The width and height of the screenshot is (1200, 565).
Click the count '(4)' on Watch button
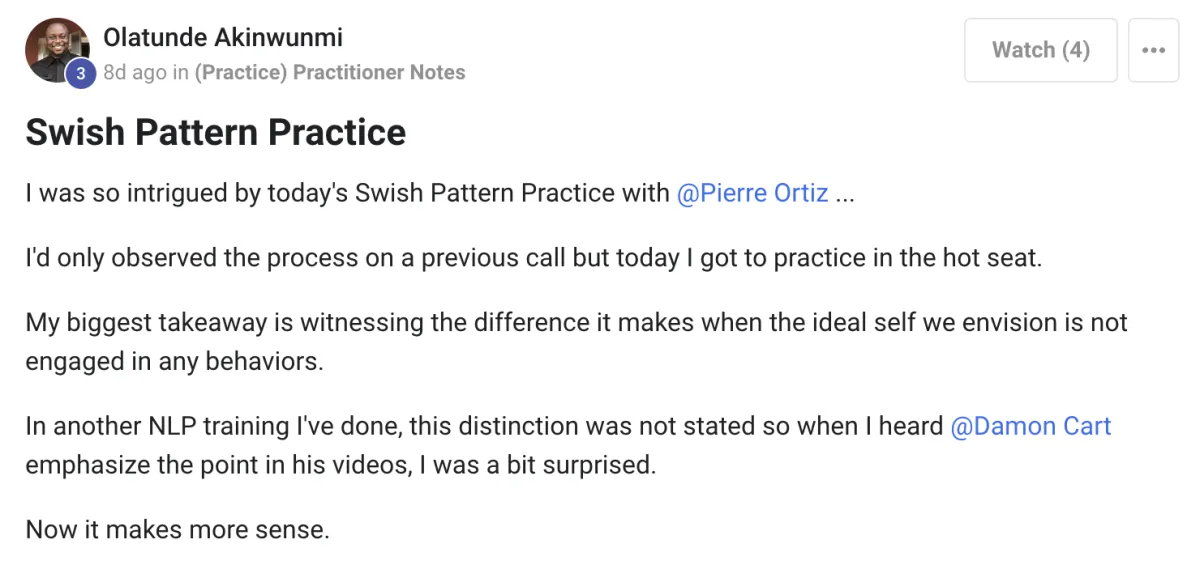tap(1075, 50)
